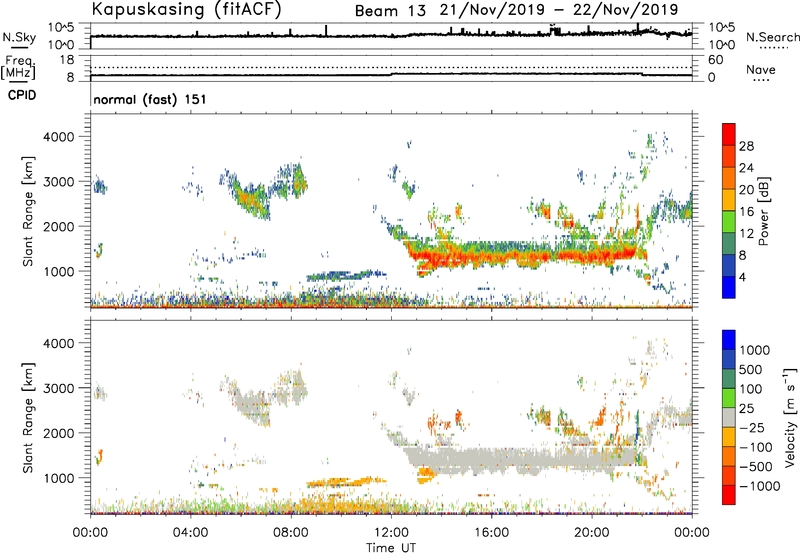Click the "20:00" time axis label
This screenshot has height=554, width=800.
coord(592,533)
